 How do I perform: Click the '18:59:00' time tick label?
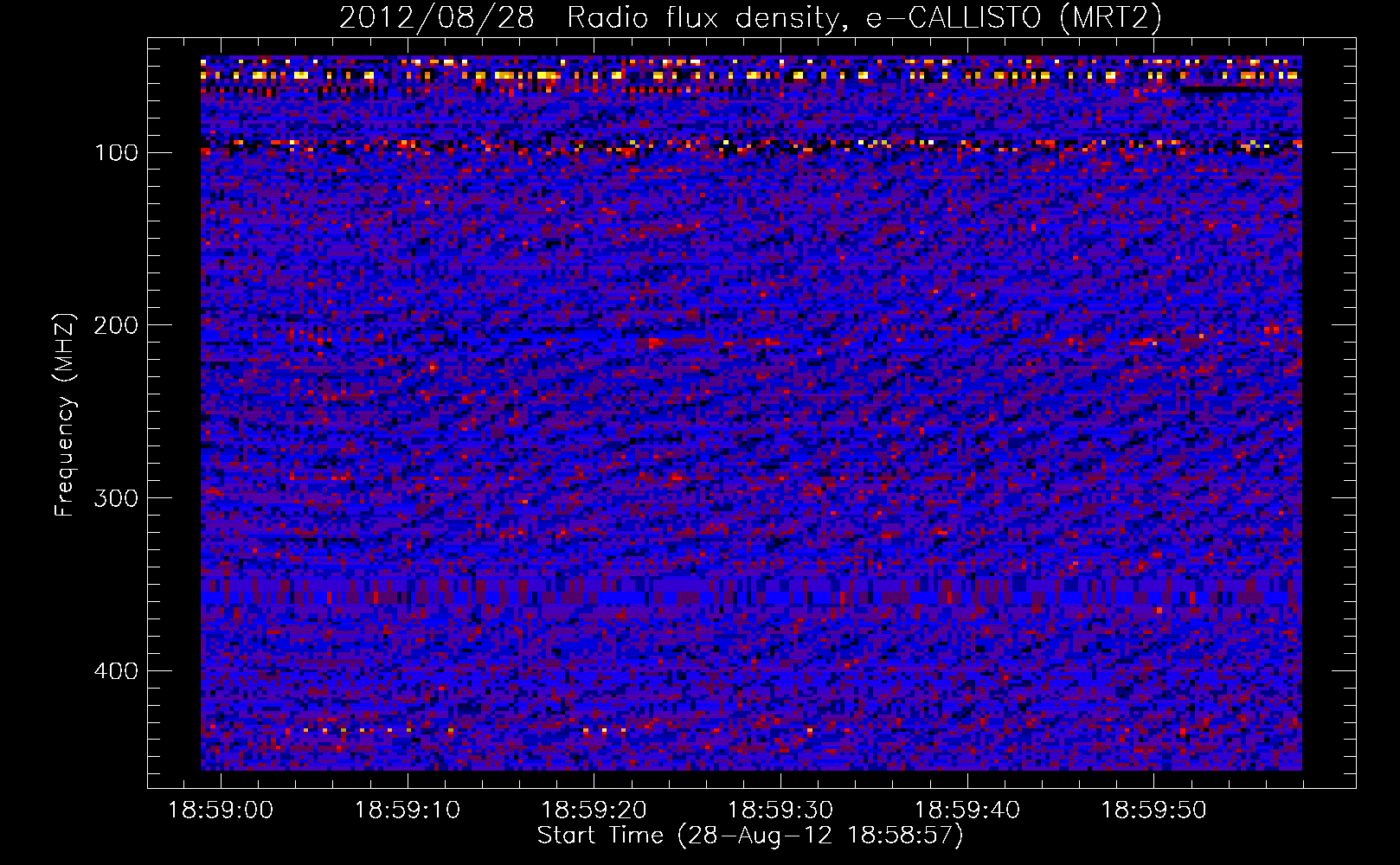coord(221,811)
